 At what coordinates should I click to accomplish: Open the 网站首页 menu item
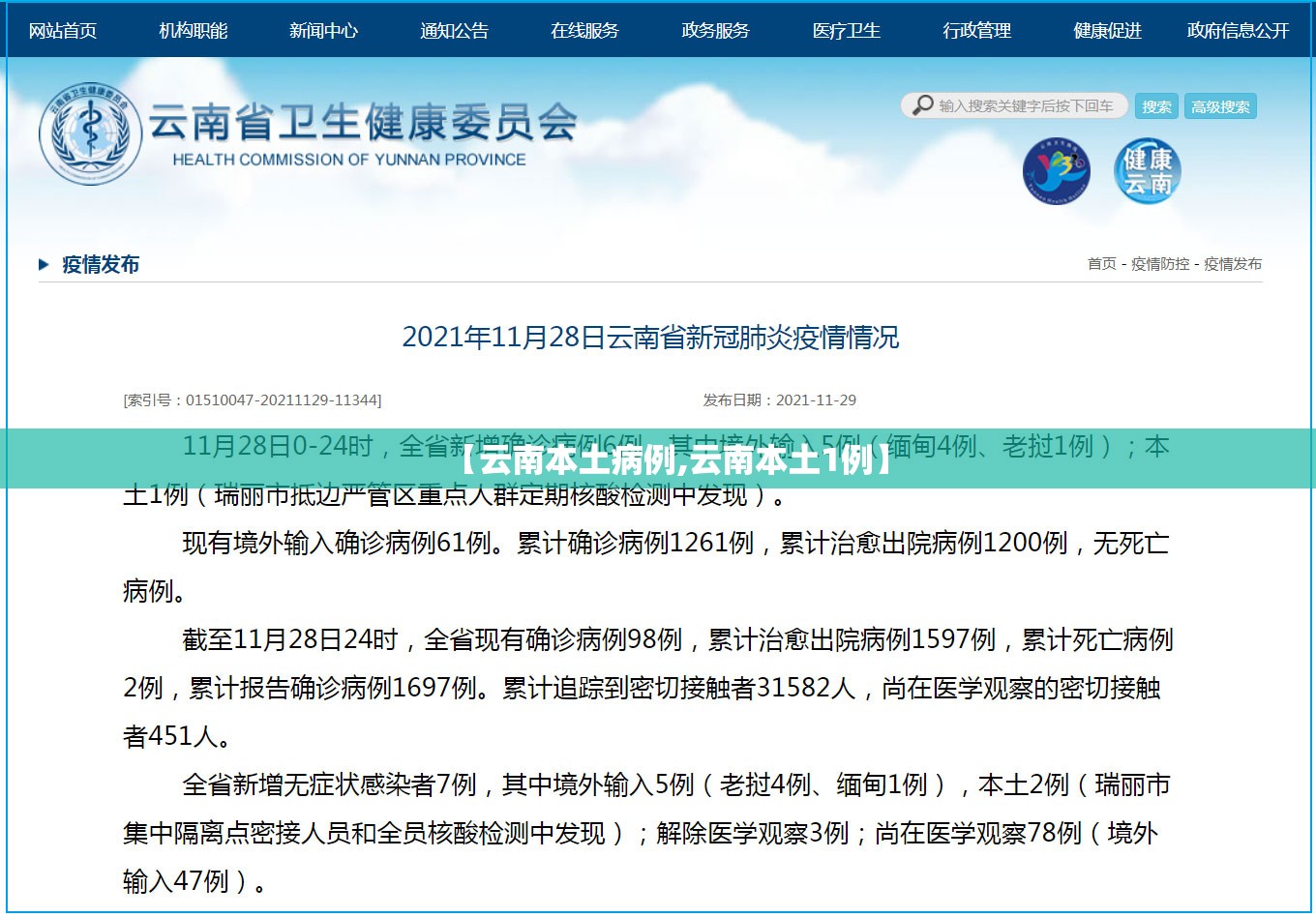point(63,31)
